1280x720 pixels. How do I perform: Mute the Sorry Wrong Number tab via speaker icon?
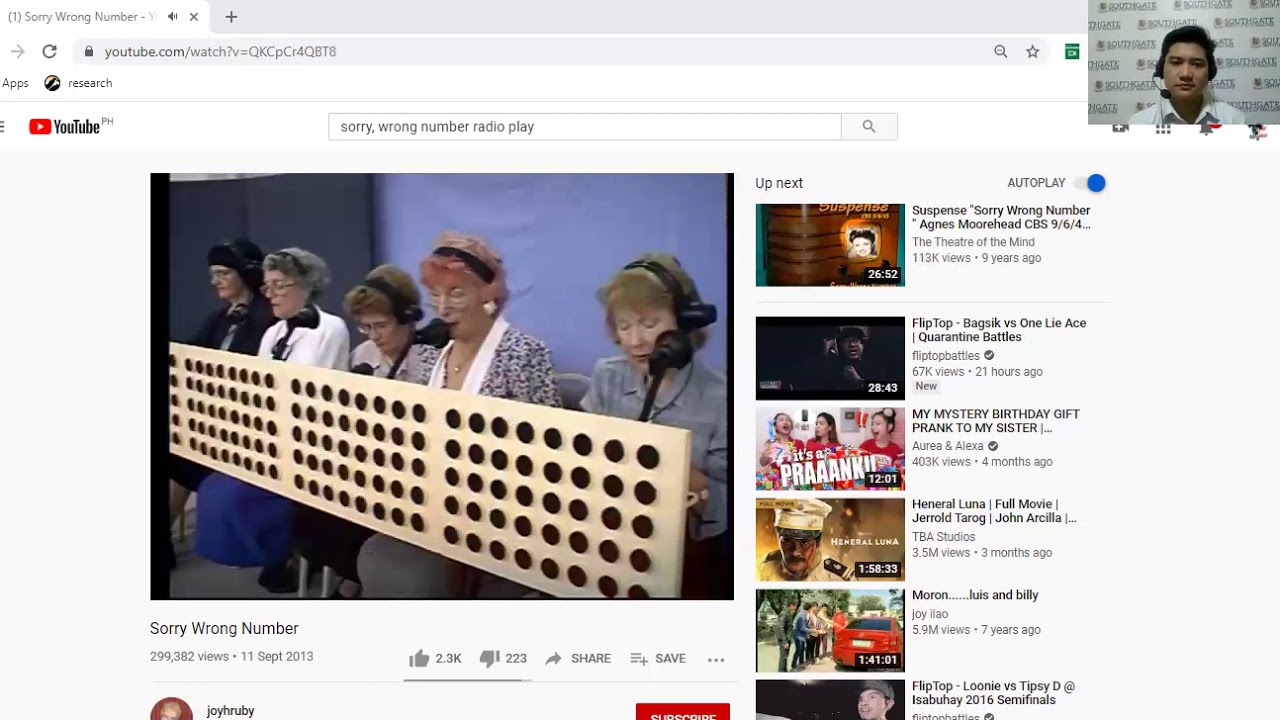pyautogui.click(x=173, y=17)
